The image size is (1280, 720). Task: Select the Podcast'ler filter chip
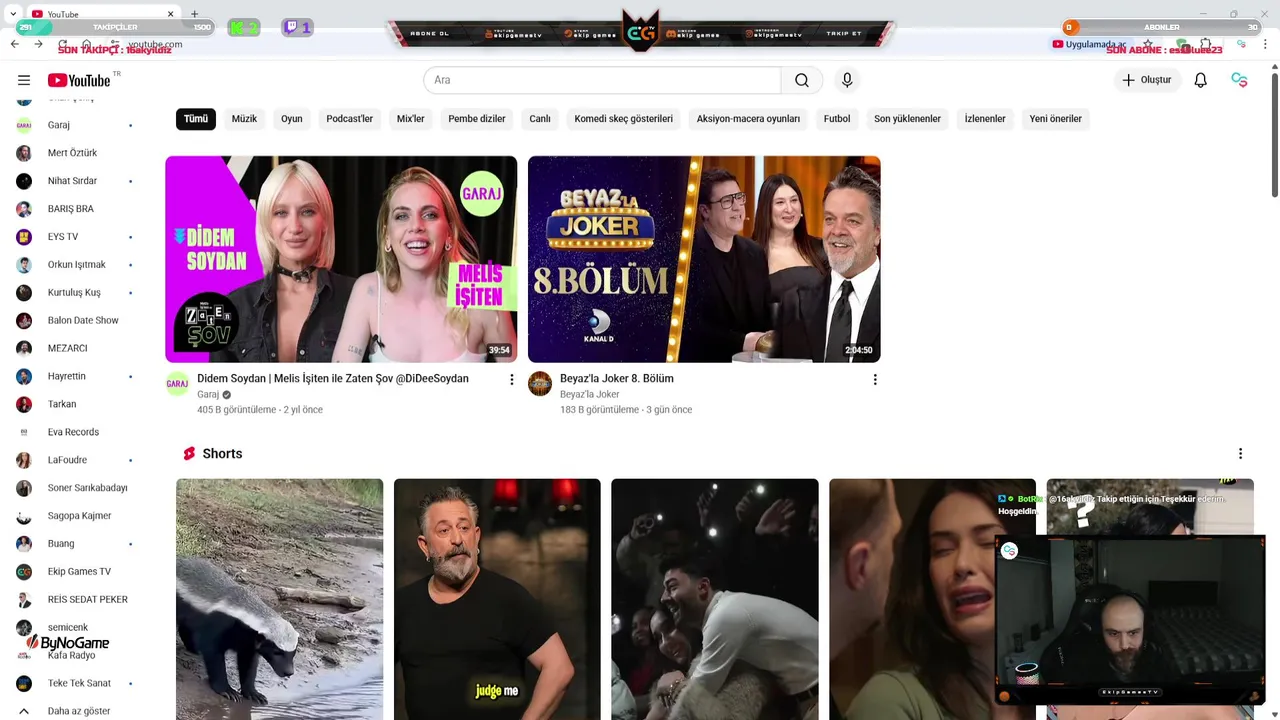(349, 119)
